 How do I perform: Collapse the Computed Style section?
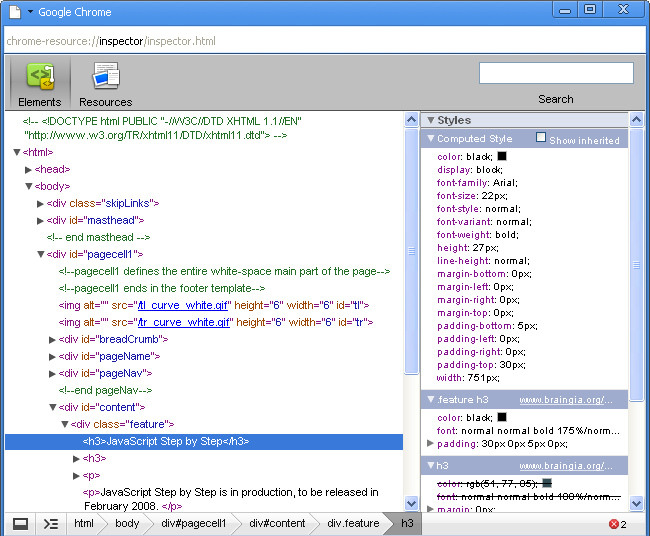point(431,138)
